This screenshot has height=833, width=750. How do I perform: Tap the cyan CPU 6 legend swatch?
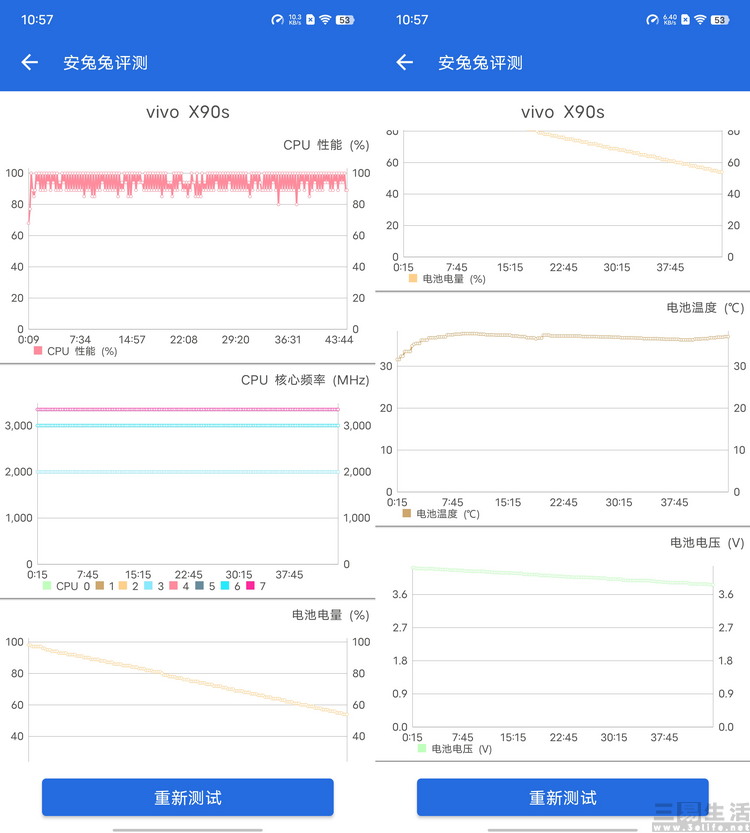(225, 585)
